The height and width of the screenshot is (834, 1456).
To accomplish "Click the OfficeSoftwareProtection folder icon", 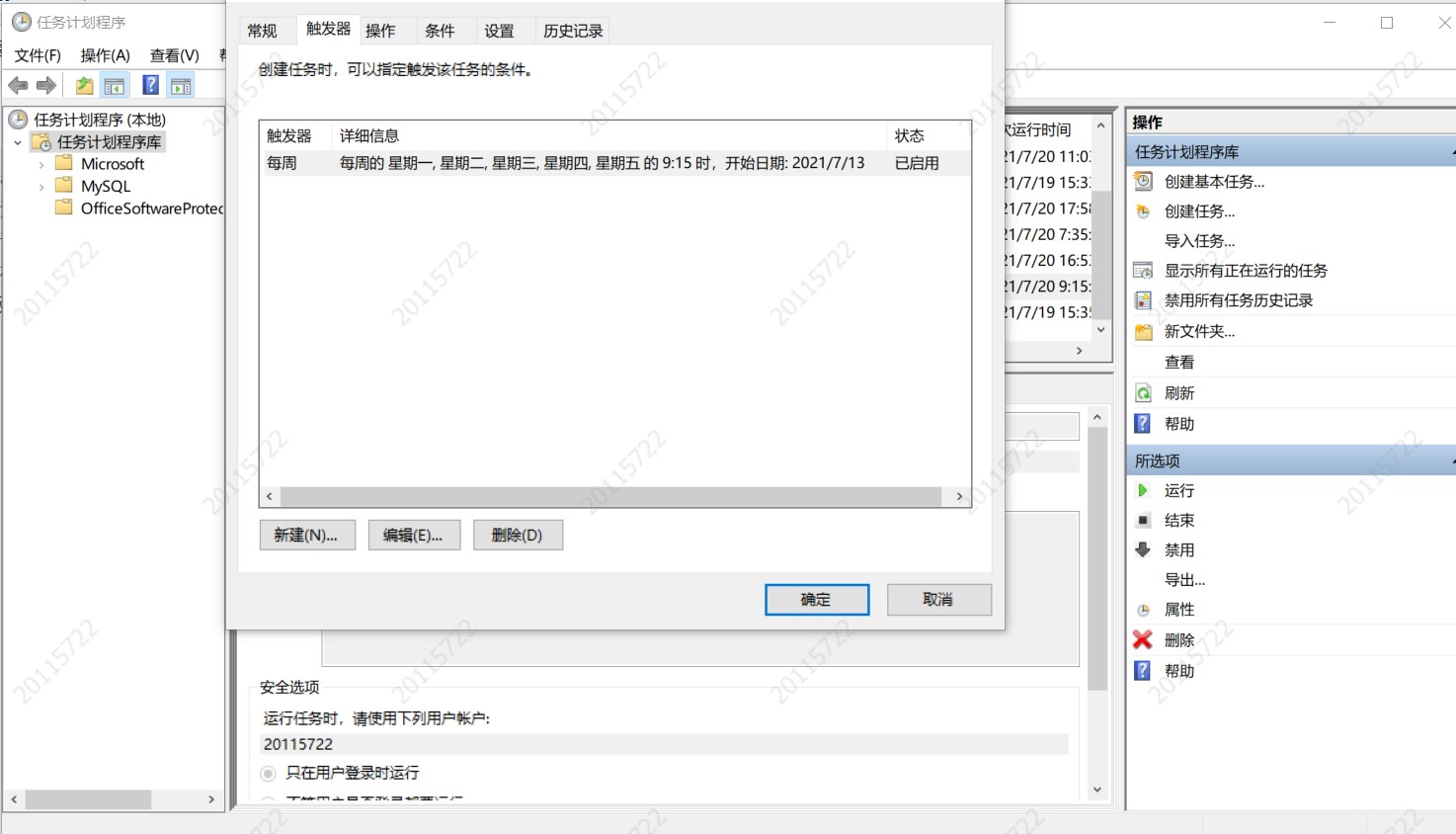I will pyautogui.click(x=64, y=208).
